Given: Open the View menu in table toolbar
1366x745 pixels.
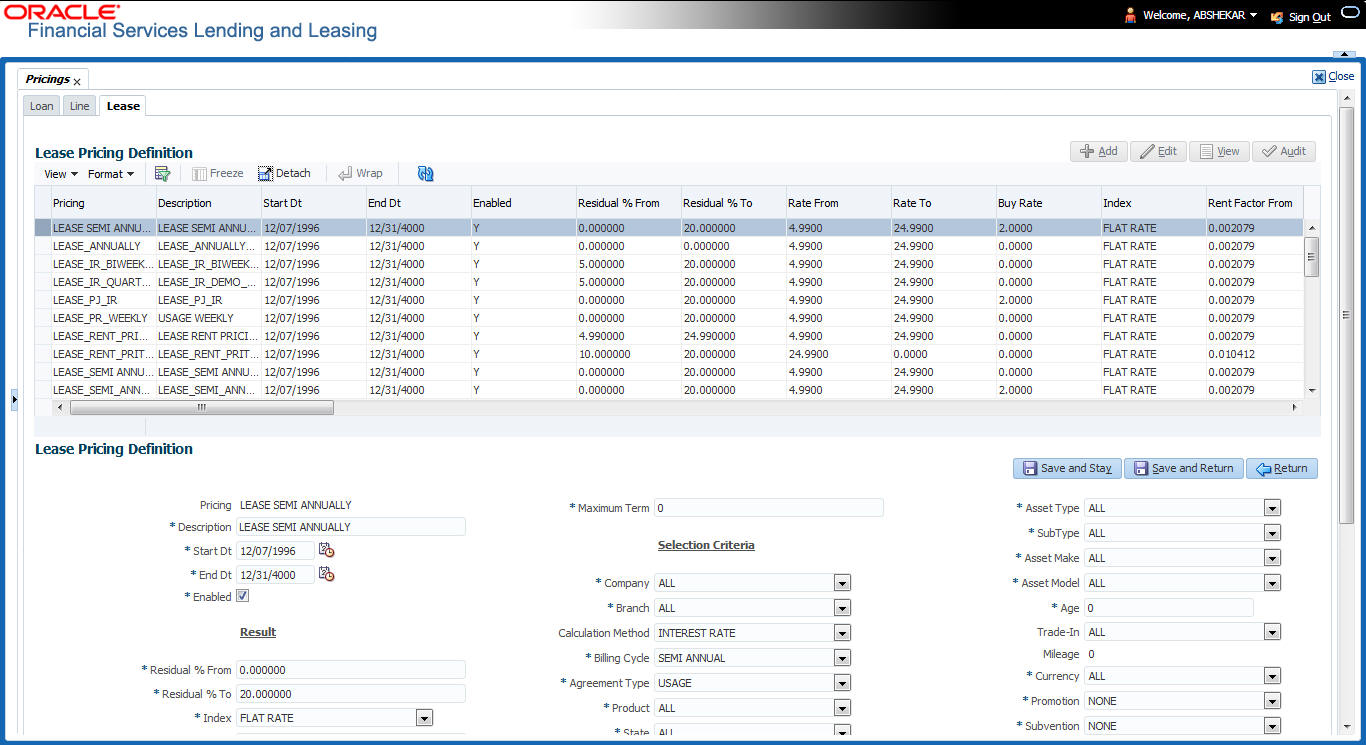Looking at the screenshot, I should 60,174.
